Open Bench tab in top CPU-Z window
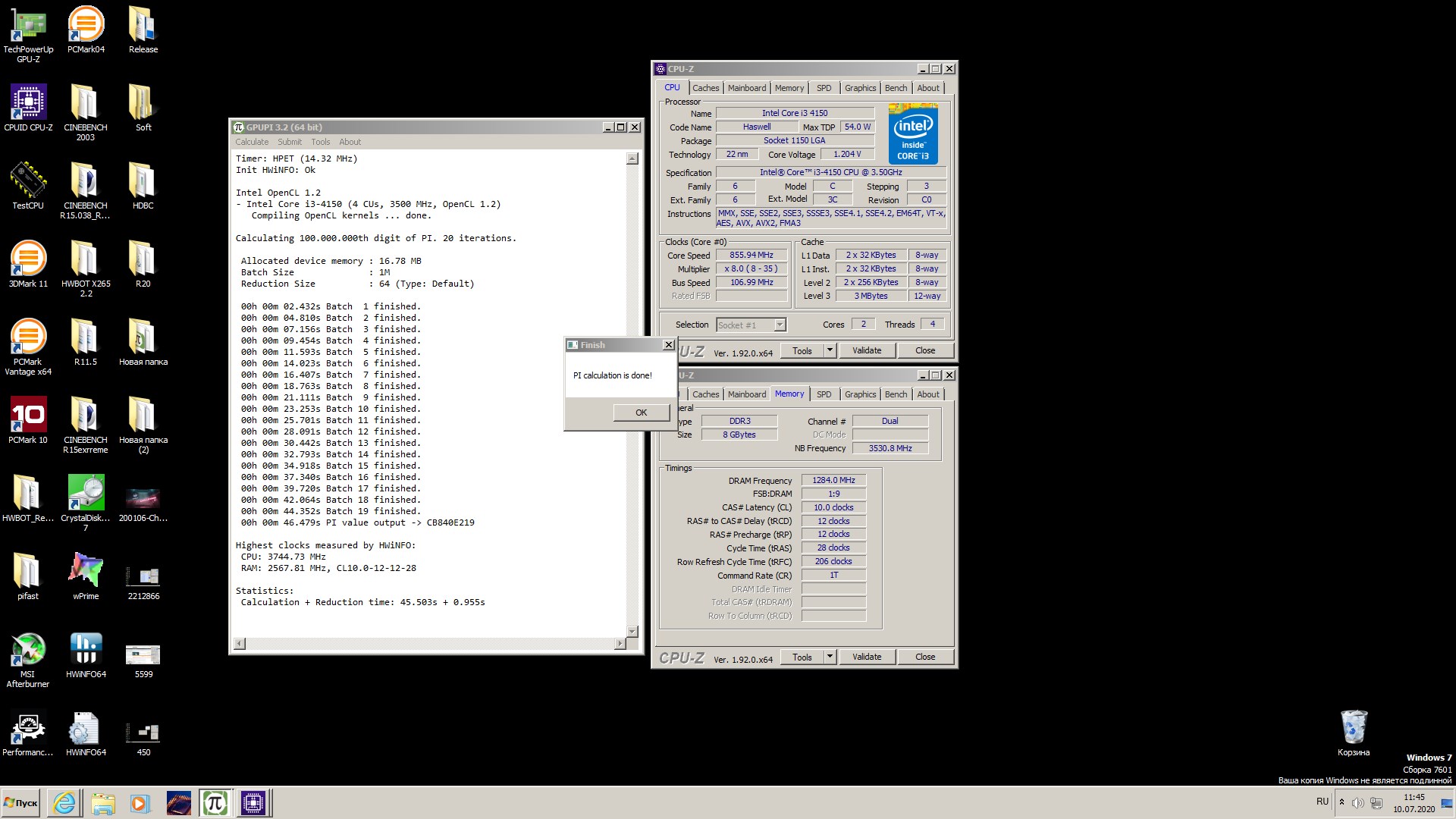1456x819 pixels. tap(896, 88)
